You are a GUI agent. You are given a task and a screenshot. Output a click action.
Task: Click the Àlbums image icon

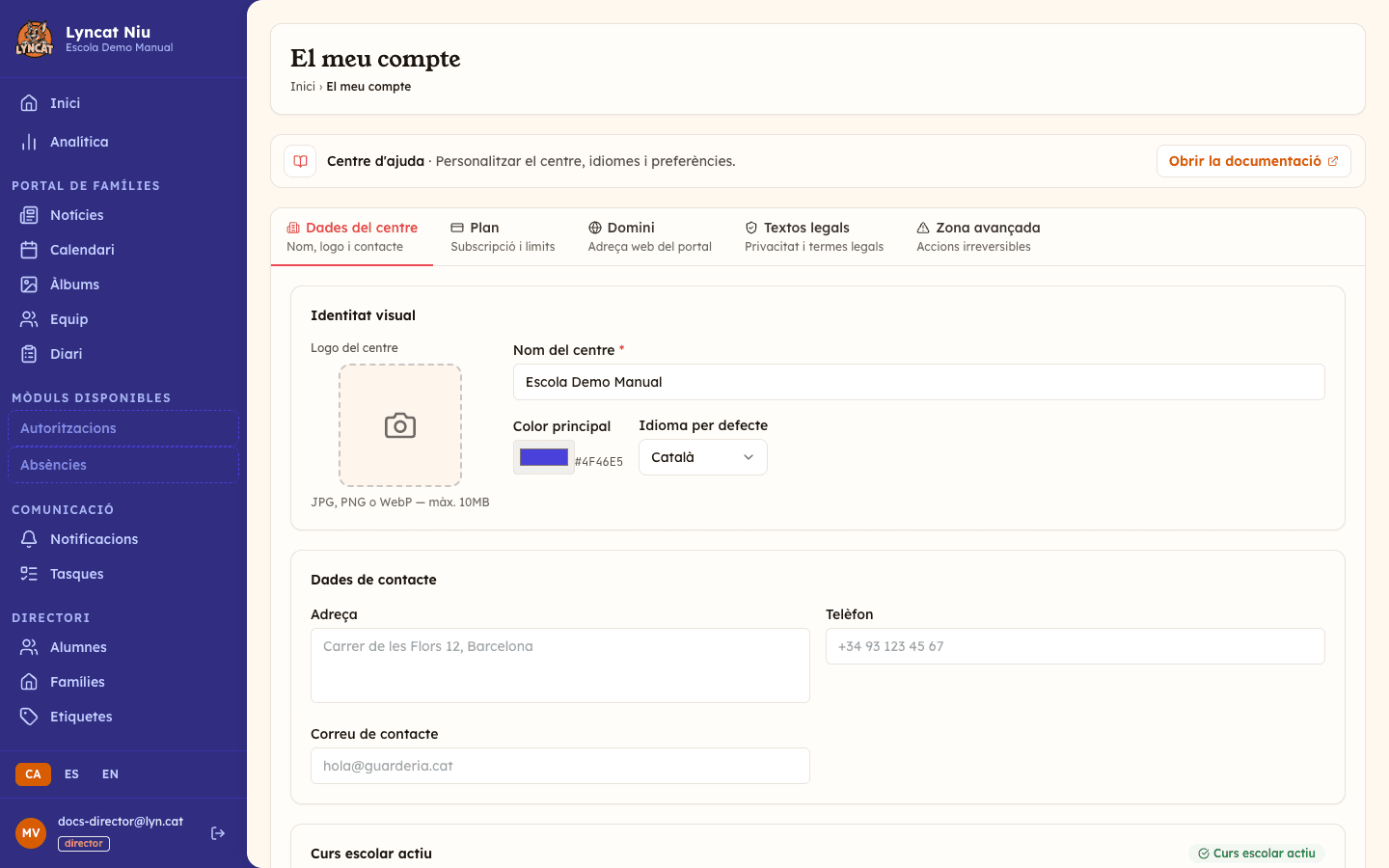coord(29,285)
